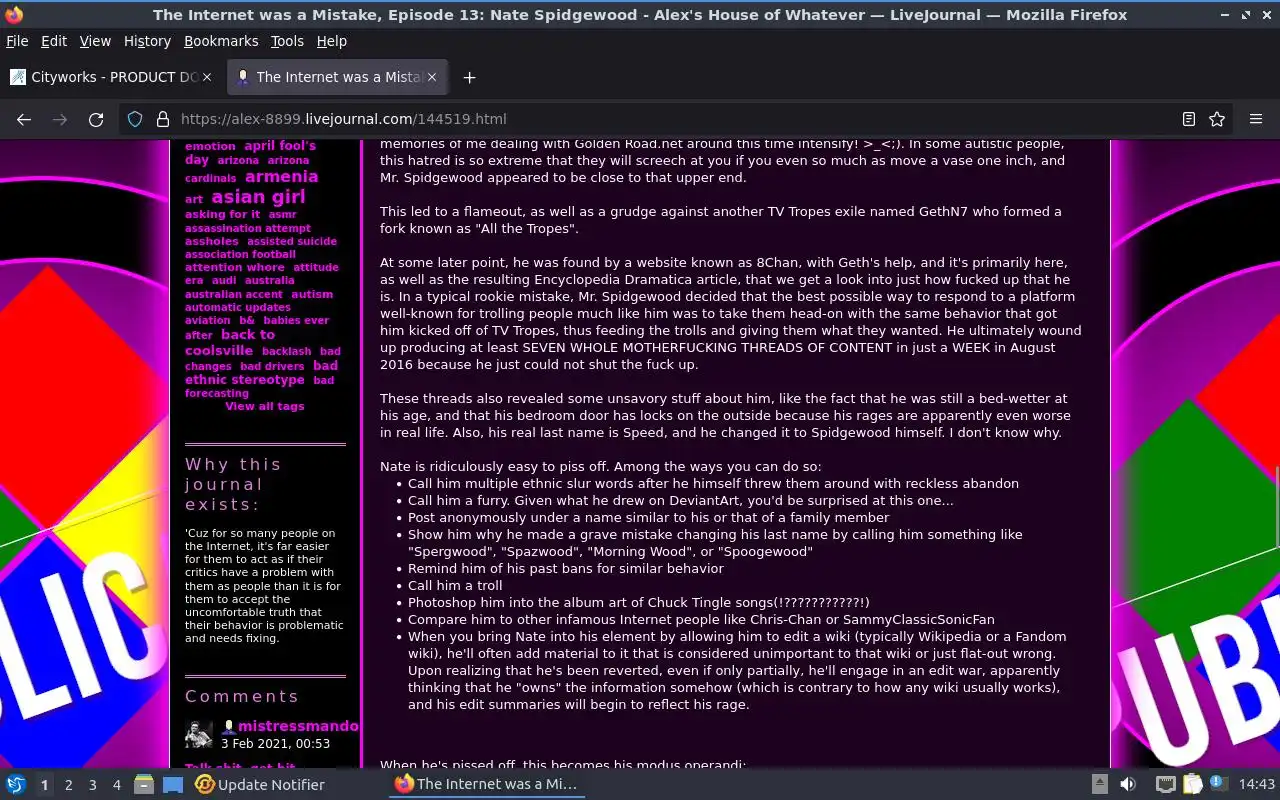Image resolution: width=1280 pixels, height=800 pixels.
Task: Open the View menu
Action: (95, 41)
